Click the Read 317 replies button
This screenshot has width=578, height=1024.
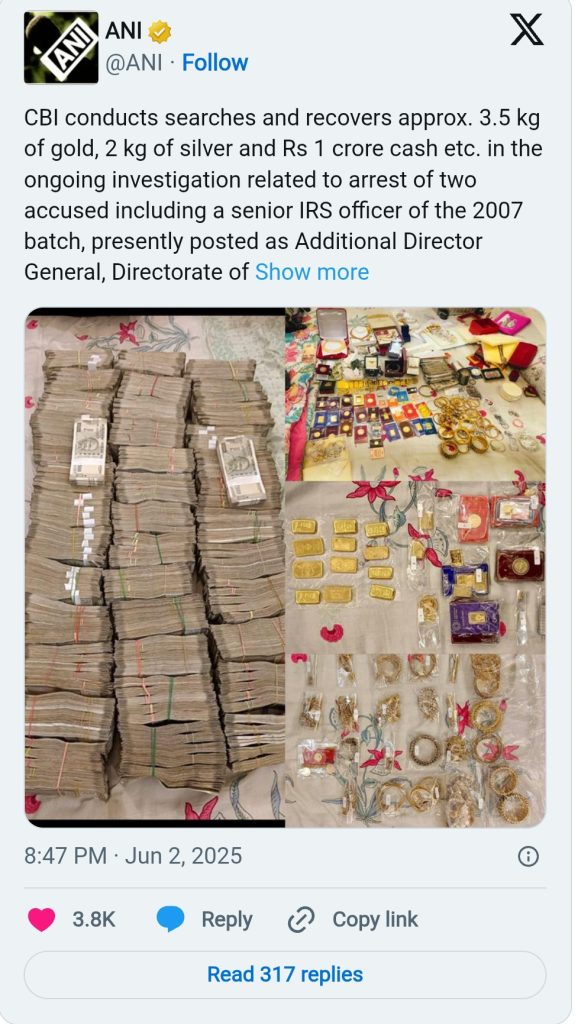285,974
